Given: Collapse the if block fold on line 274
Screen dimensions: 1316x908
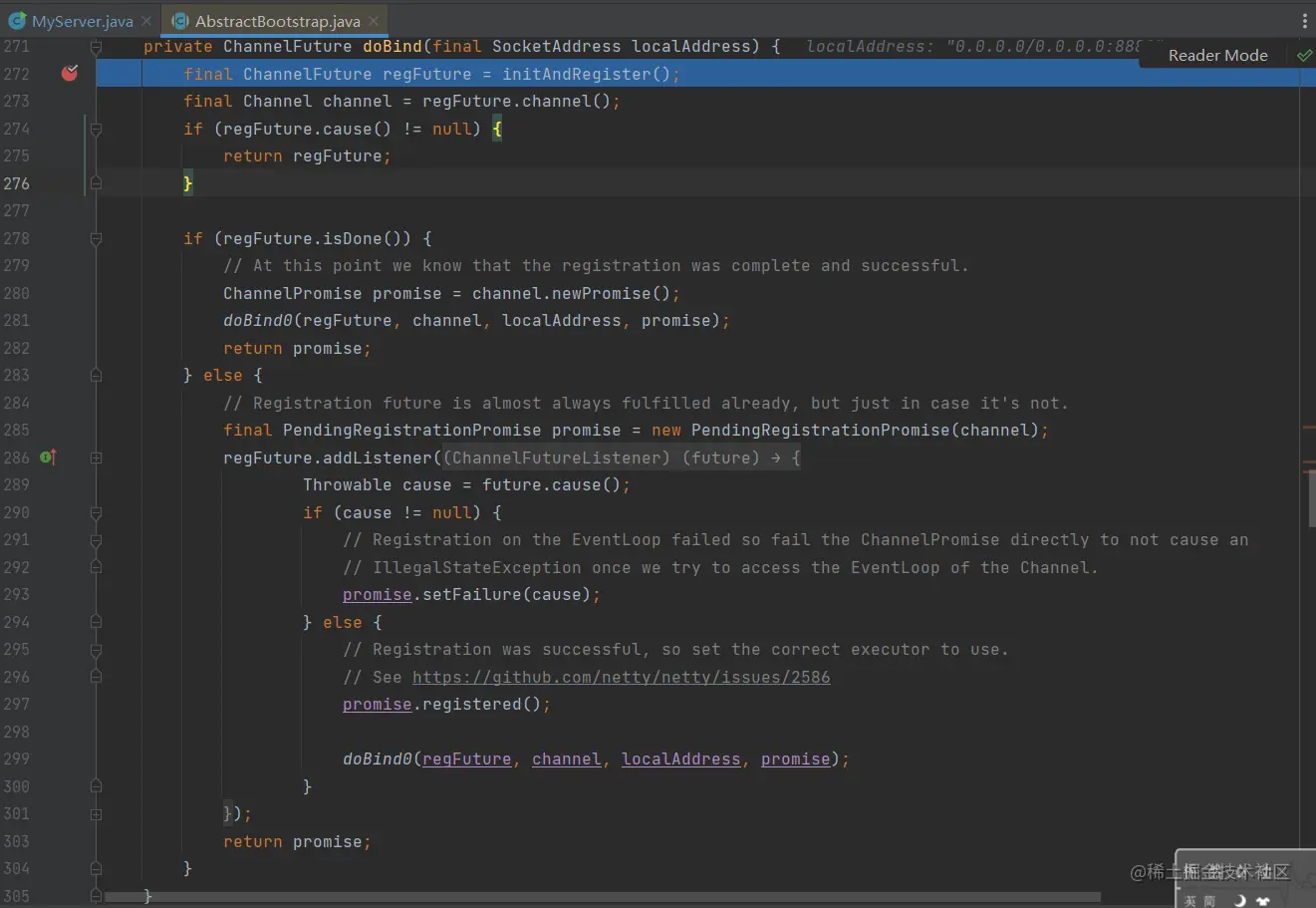Looking at the screenshot, I should [96, 129].
